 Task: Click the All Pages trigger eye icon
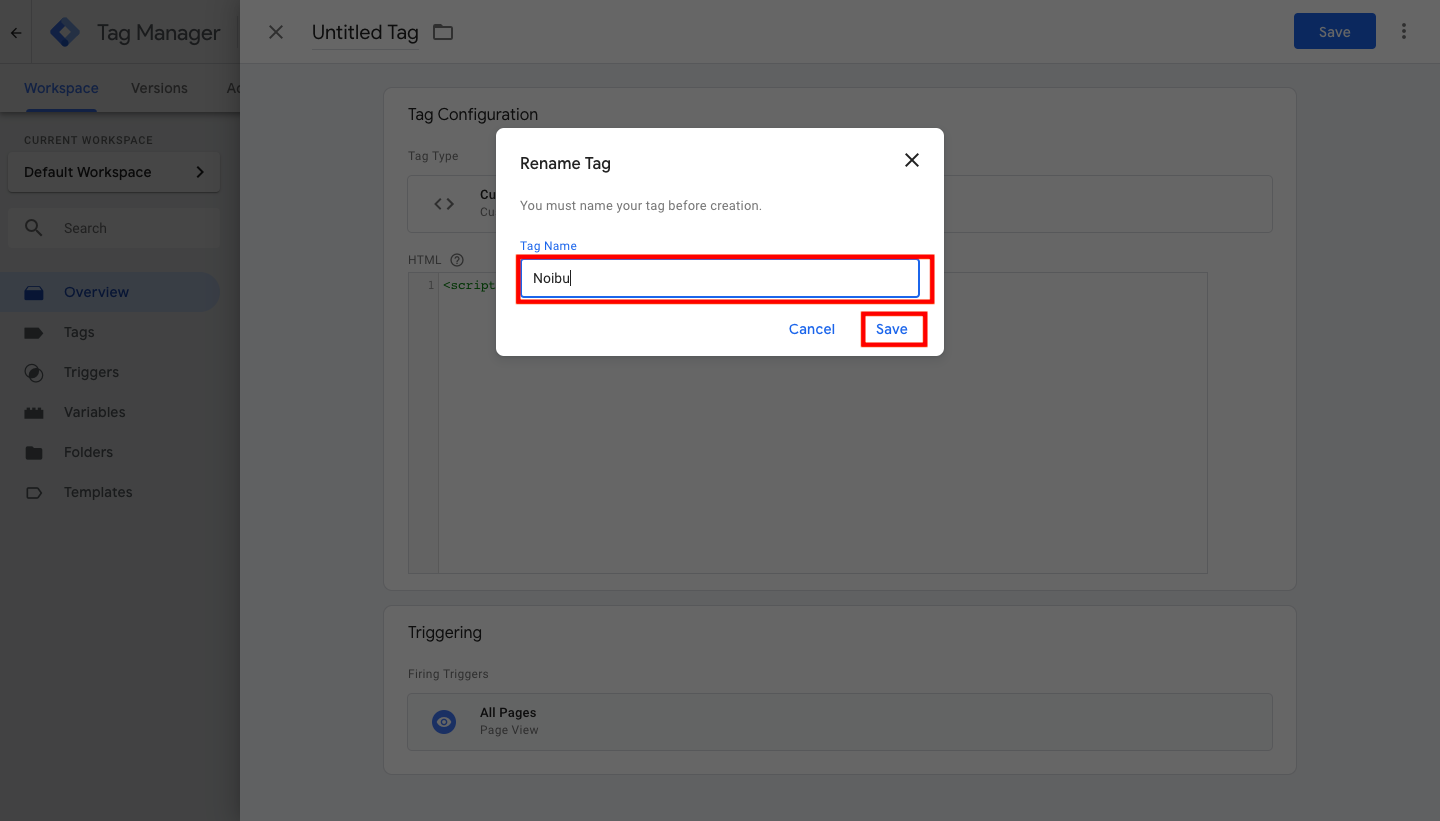[444, 721]
